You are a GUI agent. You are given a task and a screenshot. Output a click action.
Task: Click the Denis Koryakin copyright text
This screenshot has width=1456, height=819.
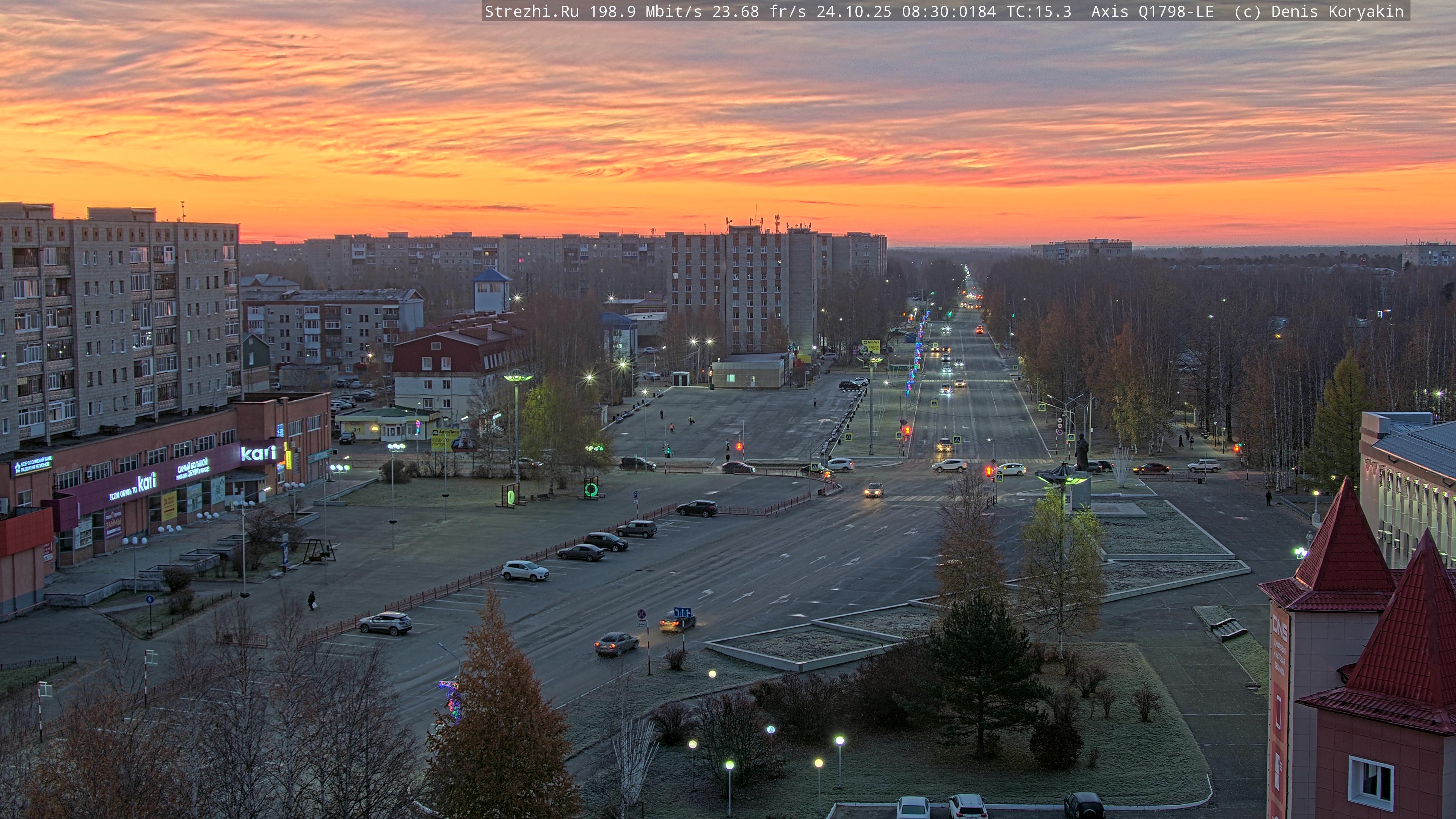pyautogui.click(x=1337, y=11)
